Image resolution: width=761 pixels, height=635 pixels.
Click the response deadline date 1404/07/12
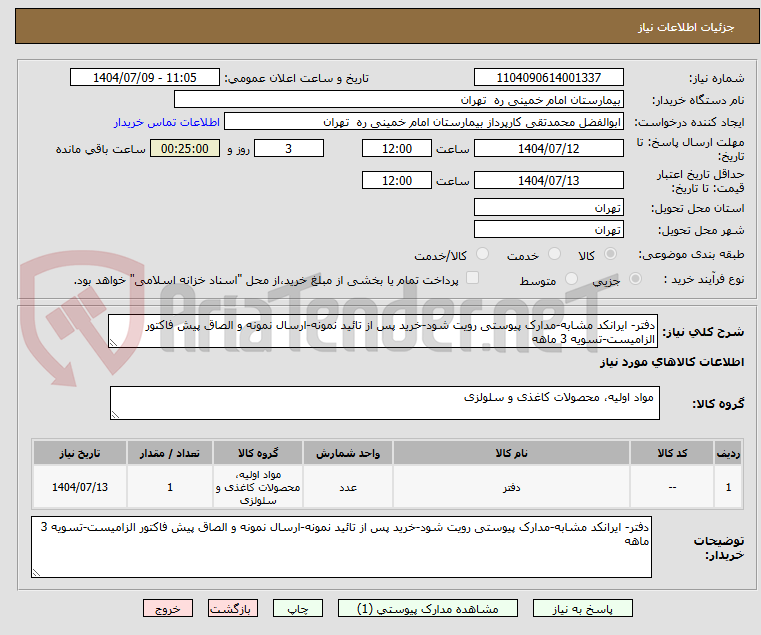(549, 148)
